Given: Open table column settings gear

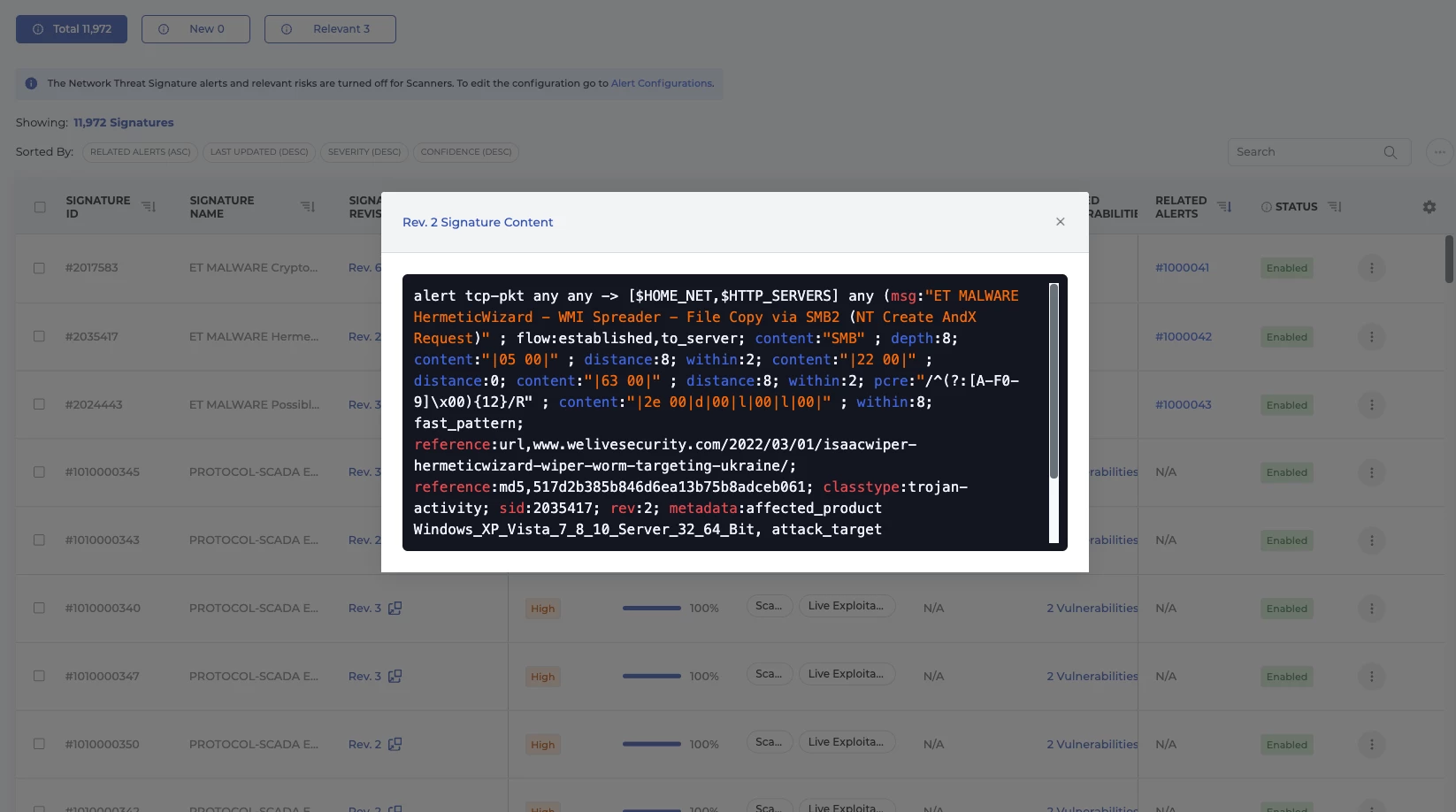Looking at the screenshot, I should (x=1429, y=207).
